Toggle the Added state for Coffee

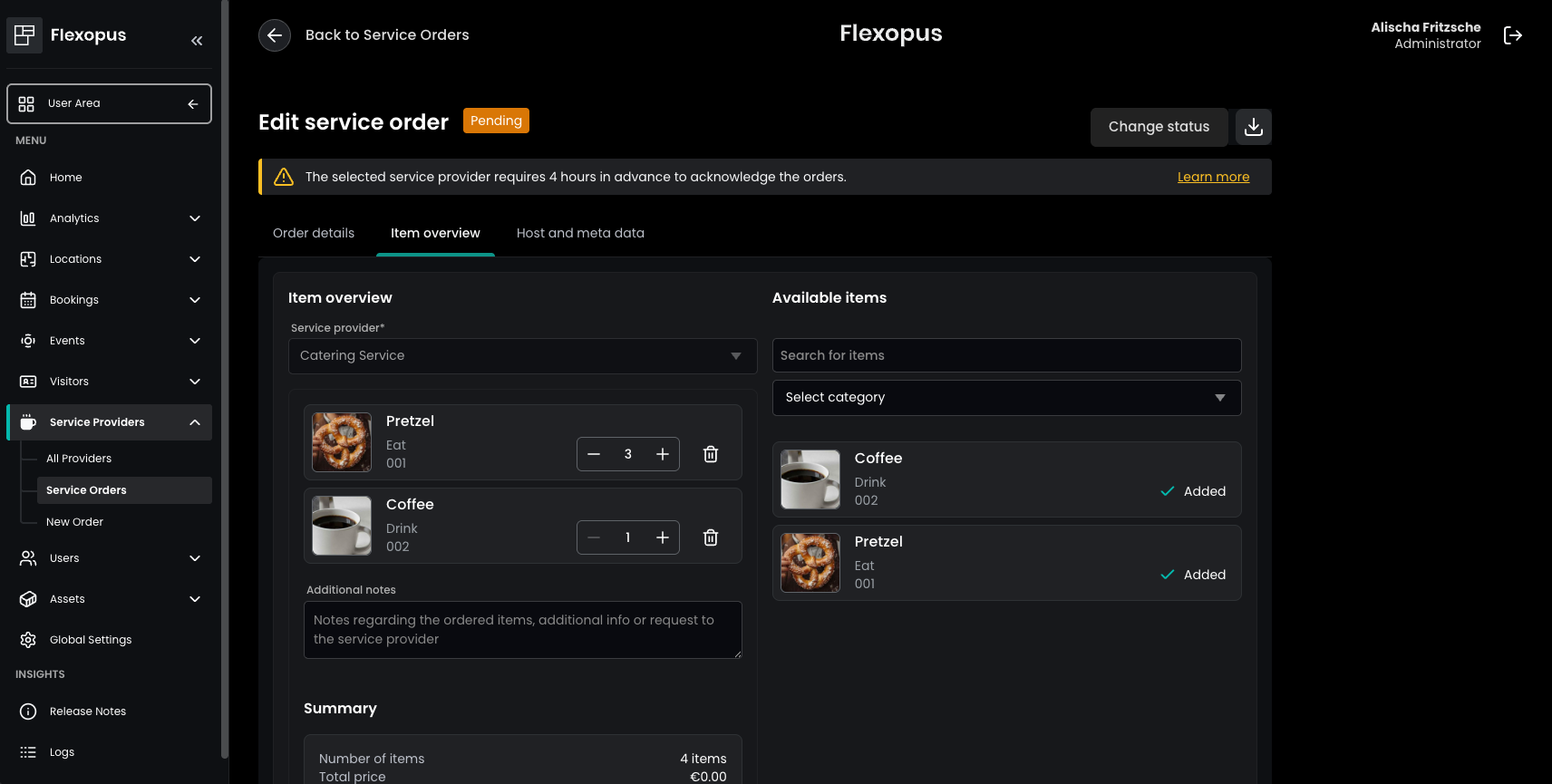coord(1193,491)
